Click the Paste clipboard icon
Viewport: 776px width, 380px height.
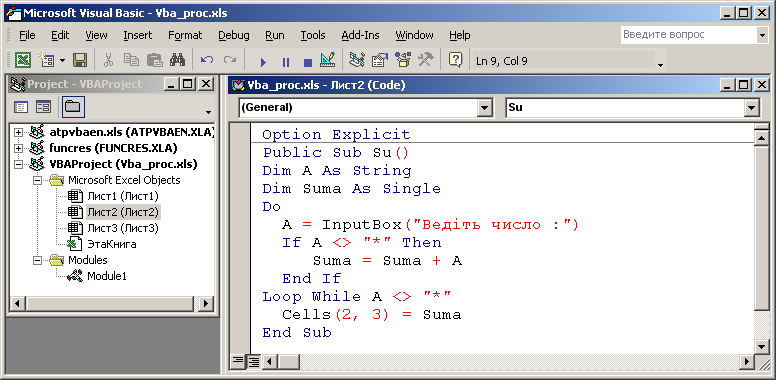pos(154,60)
